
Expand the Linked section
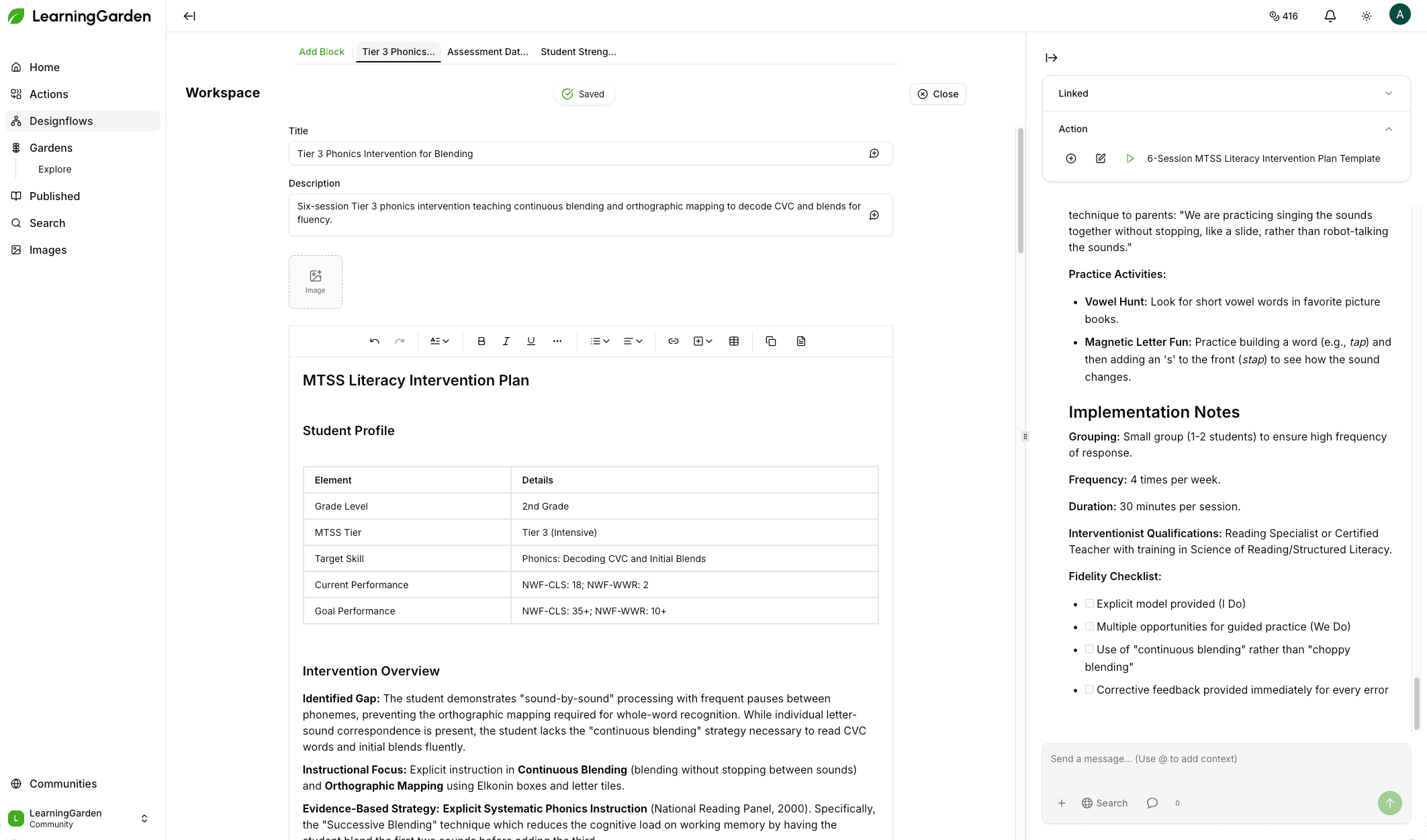tap(1226, 93)
